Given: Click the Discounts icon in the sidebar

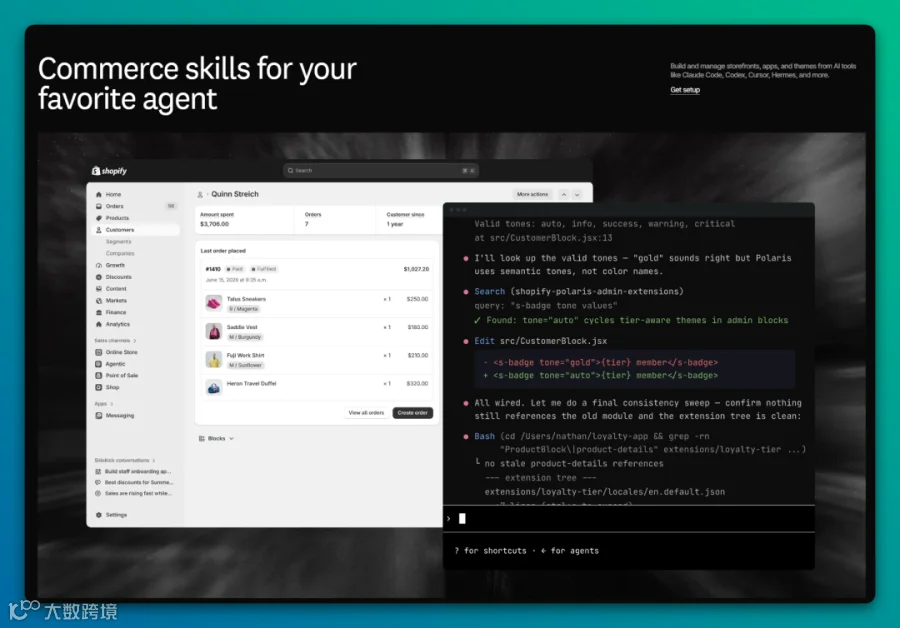Looking at the screenshot, I should (99, 277).
